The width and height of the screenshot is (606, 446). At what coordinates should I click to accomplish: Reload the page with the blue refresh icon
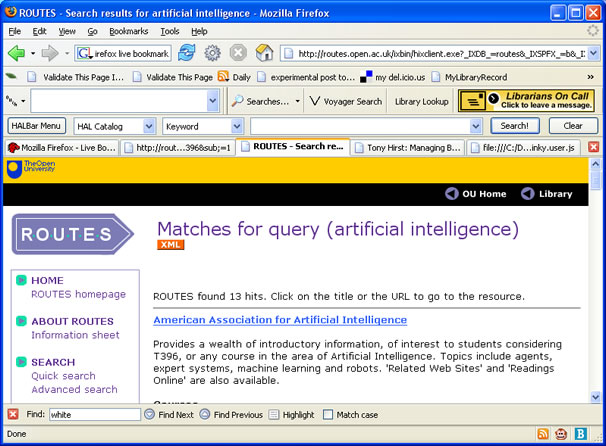(x=187, y=53)
